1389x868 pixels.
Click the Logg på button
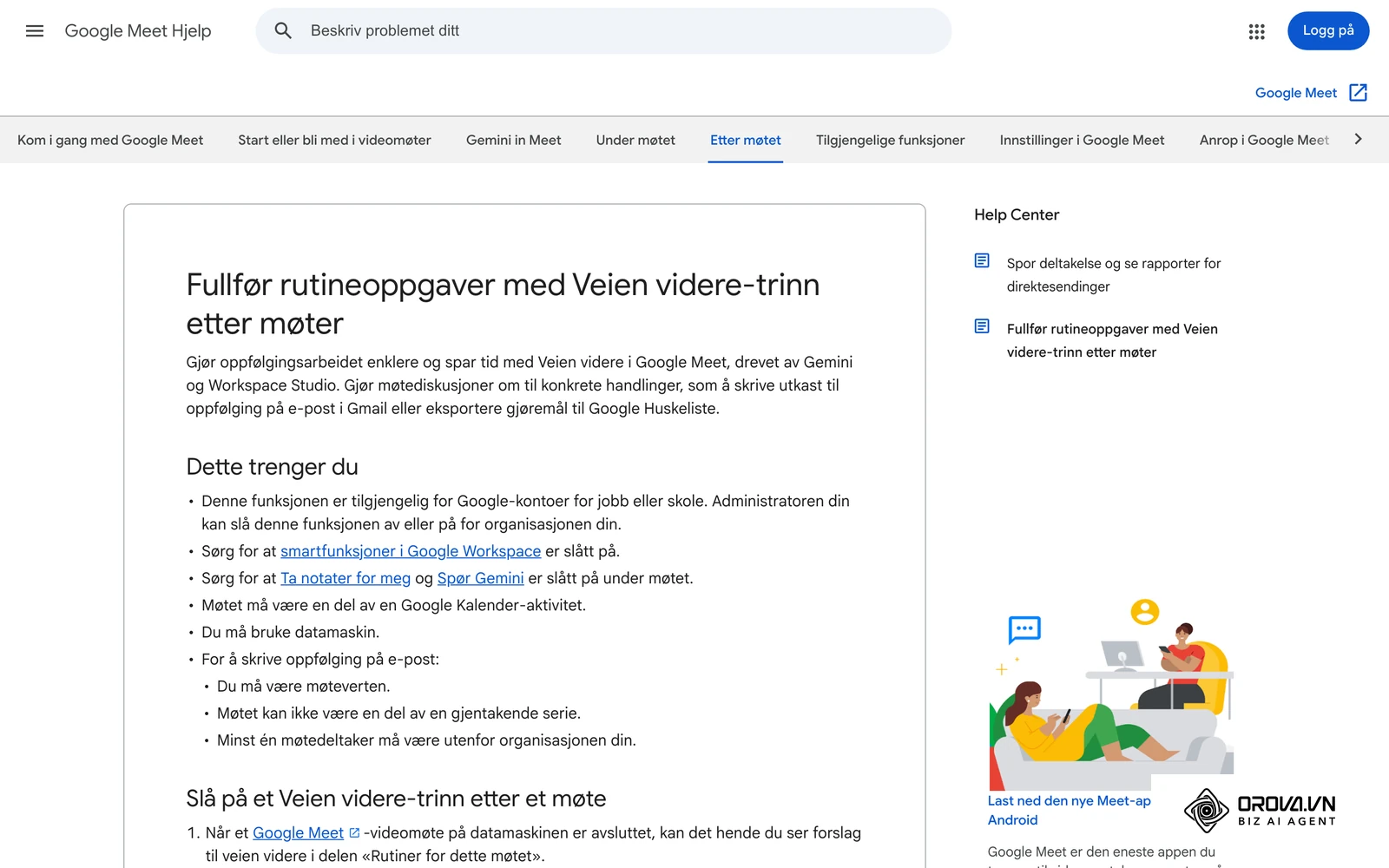[x=1327, y=31]
